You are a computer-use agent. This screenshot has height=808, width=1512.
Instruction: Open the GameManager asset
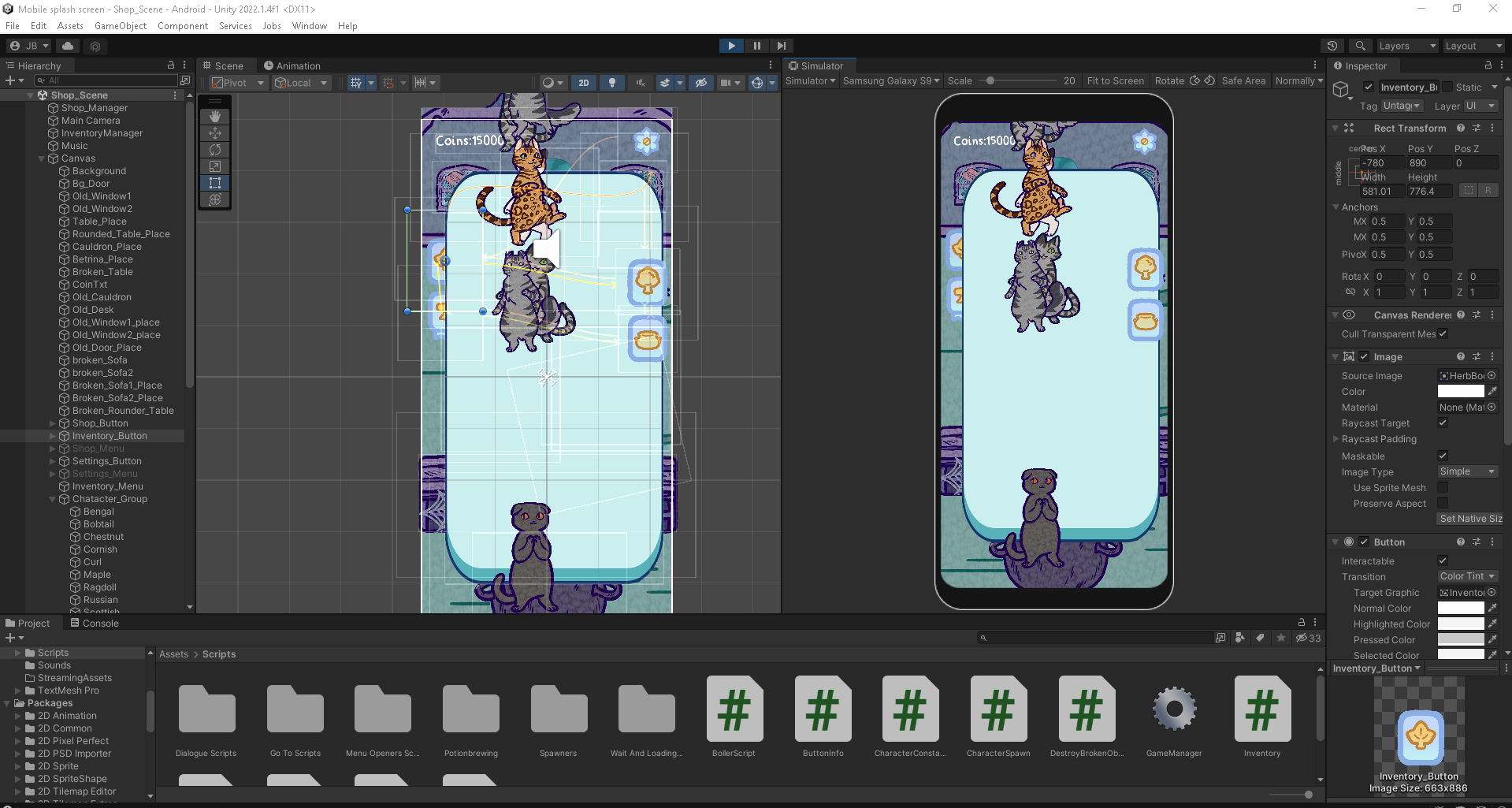tap(1174, 717)
